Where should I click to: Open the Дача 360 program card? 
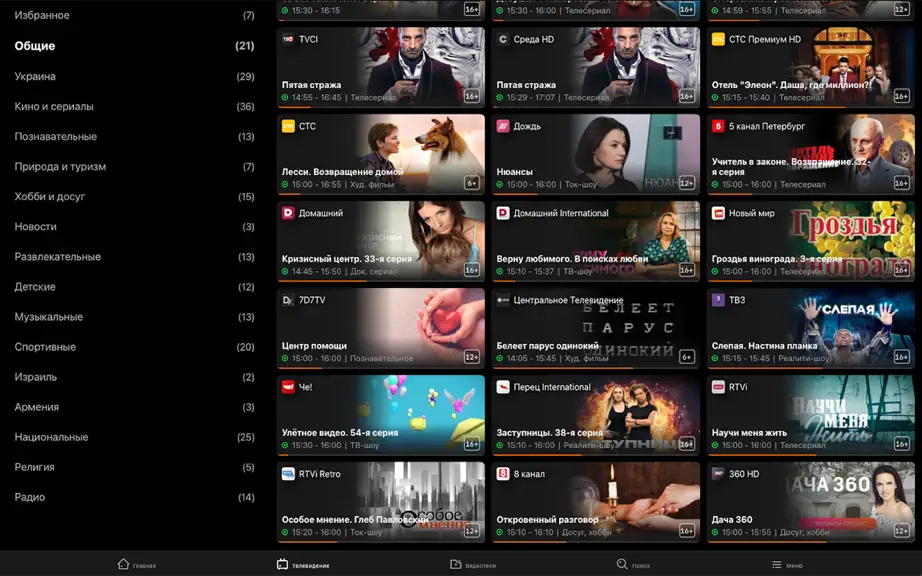click(811, 503)
